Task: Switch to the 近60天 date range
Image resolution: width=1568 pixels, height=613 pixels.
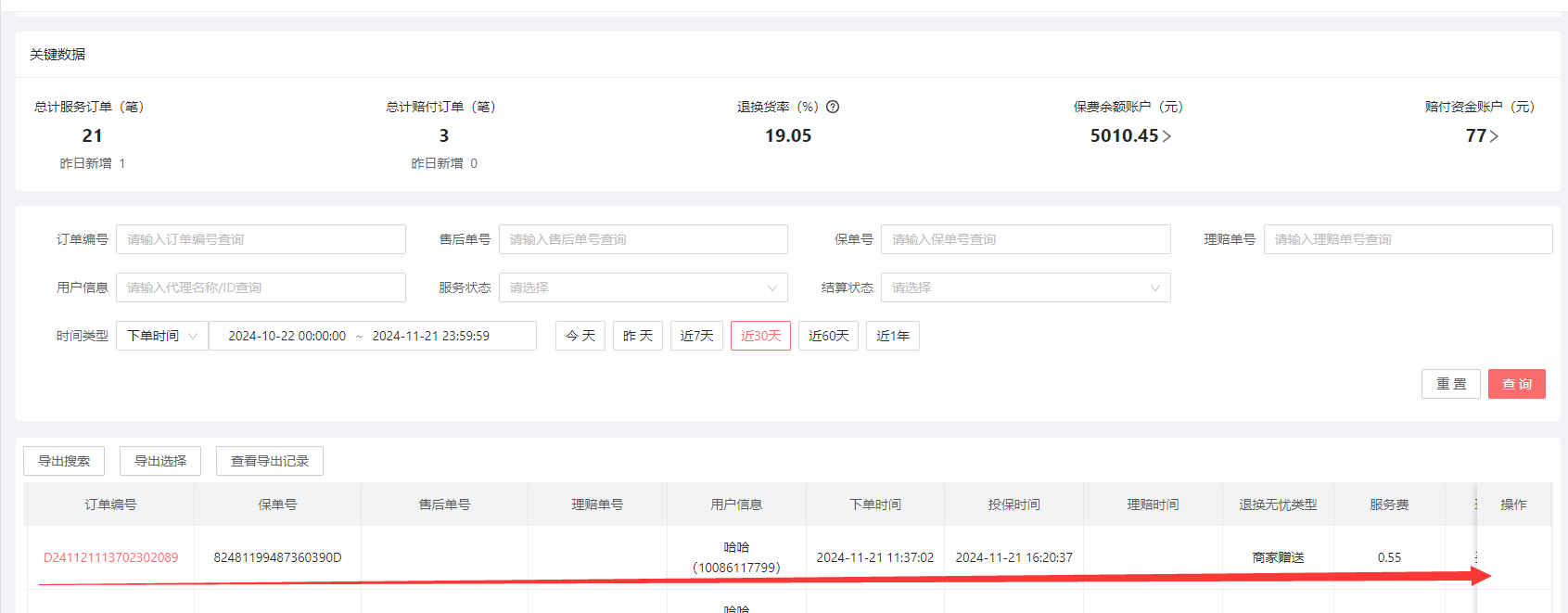Action: tap(828, 336)
